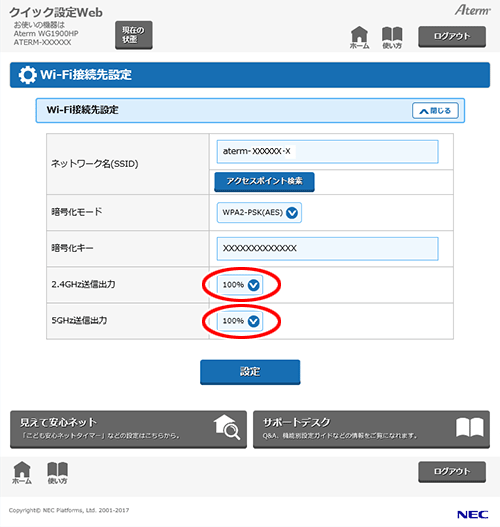Click the house-with-magnifier icon in 見えて安心ネット
The height and width of the screenshot is (527, 500).
tap(227, 427)
